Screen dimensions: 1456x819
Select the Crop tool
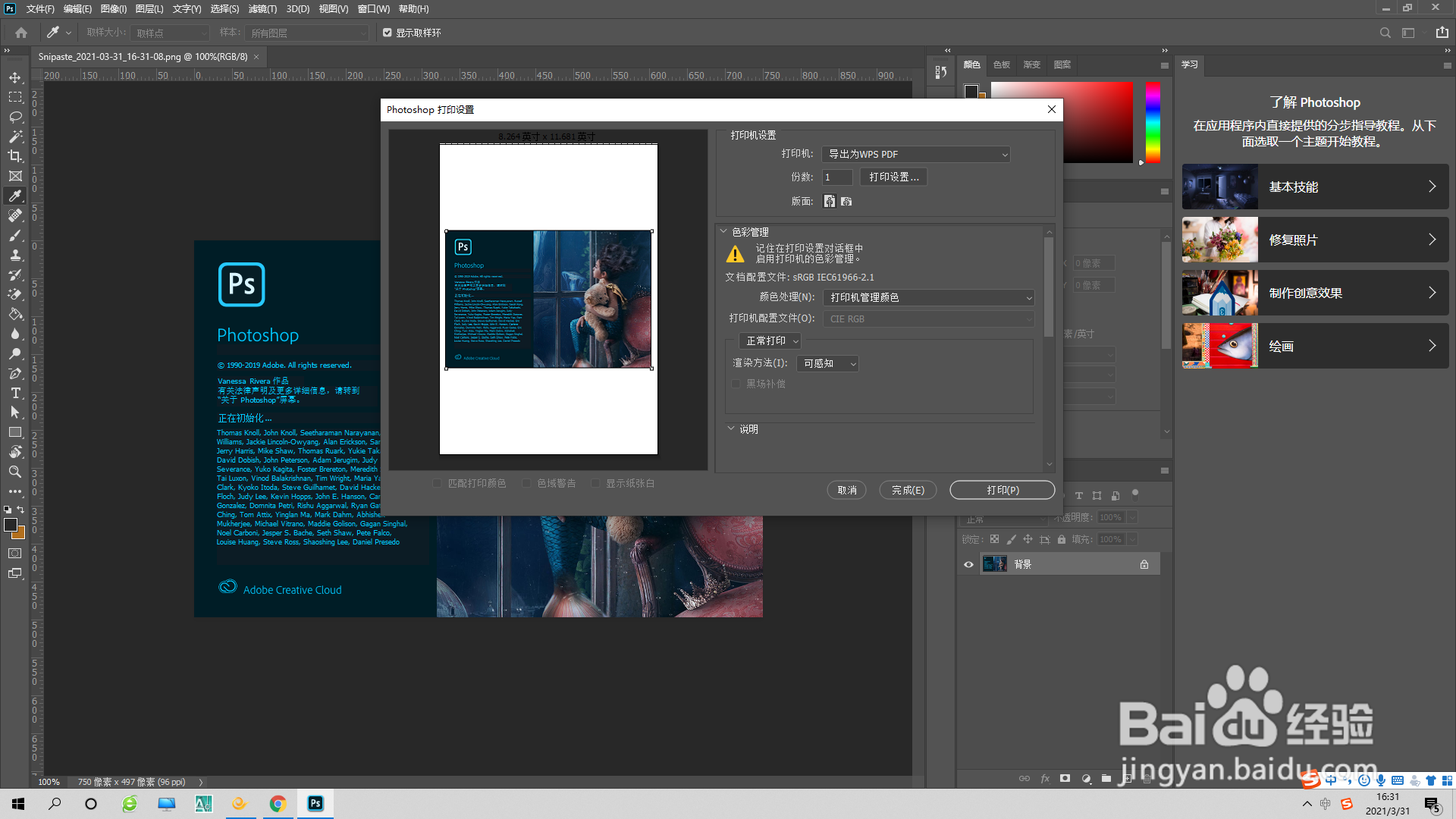15,156
